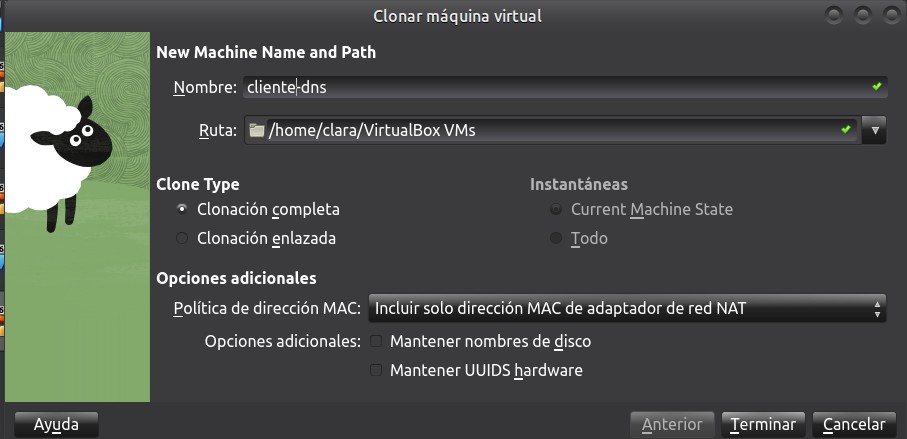Click the green checkmark in Nombre field

pos(876,87)
